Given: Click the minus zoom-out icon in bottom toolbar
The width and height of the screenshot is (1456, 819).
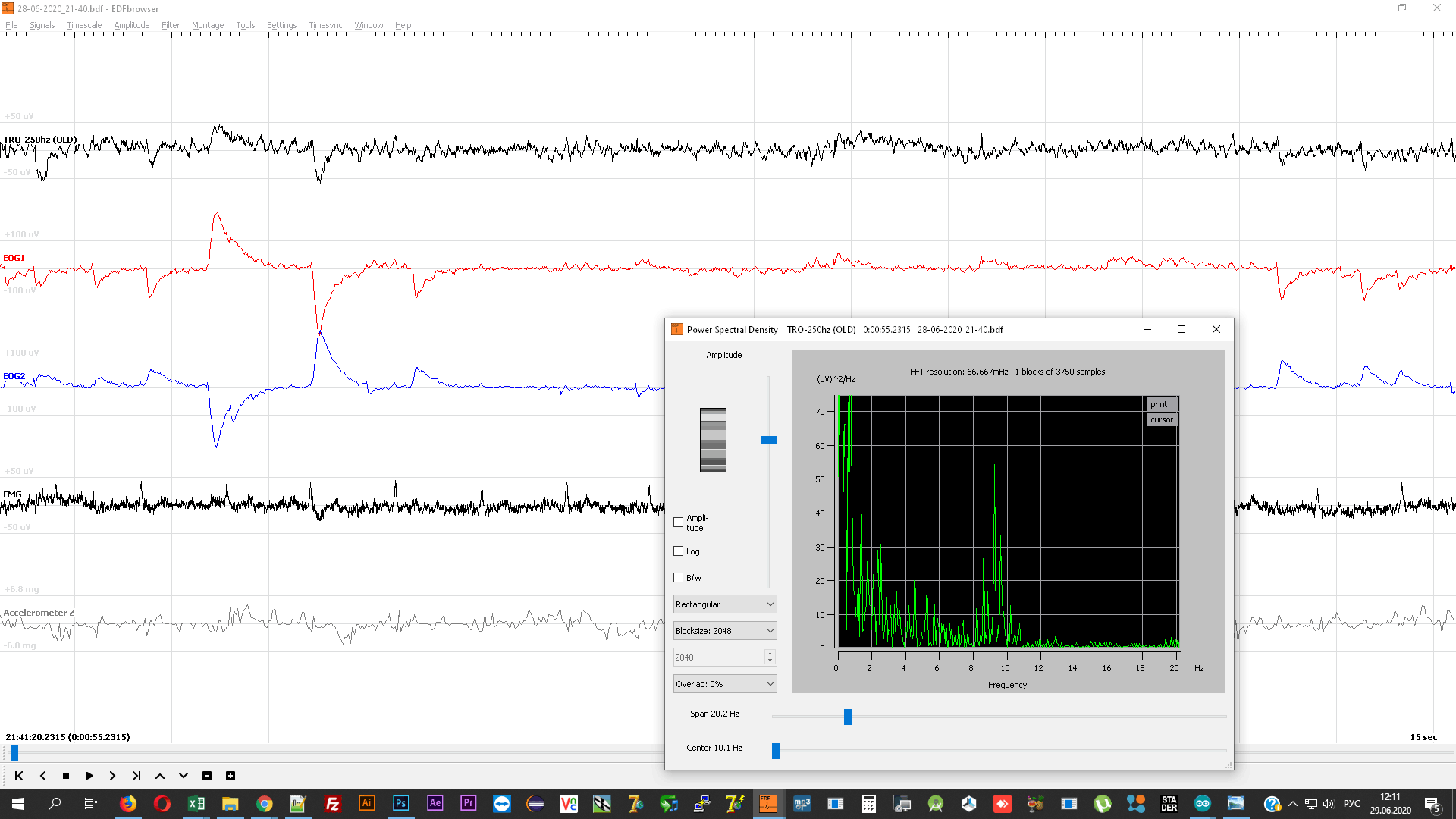Looking at the screenshot, I should click(x=207, y=776).
